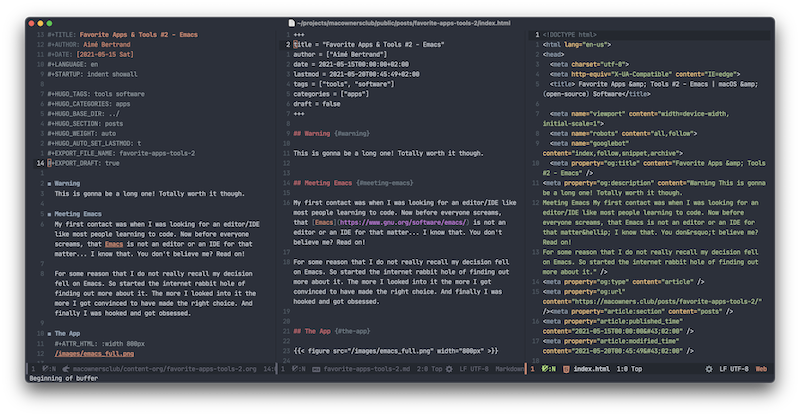This screenshot has height=416, width=800.
Task: Click the #+HUGO_AUTO_SET_LASTMOD: t line
Action: click(94, 143)
